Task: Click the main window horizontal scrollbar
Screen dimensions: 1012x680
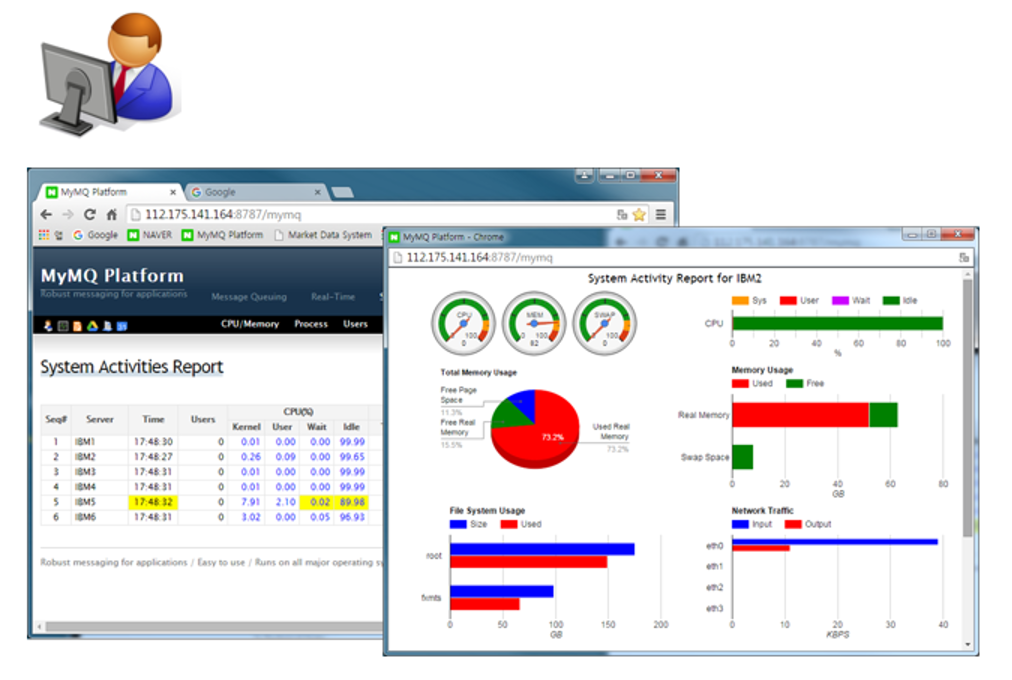Action: (x=213, y=626)
